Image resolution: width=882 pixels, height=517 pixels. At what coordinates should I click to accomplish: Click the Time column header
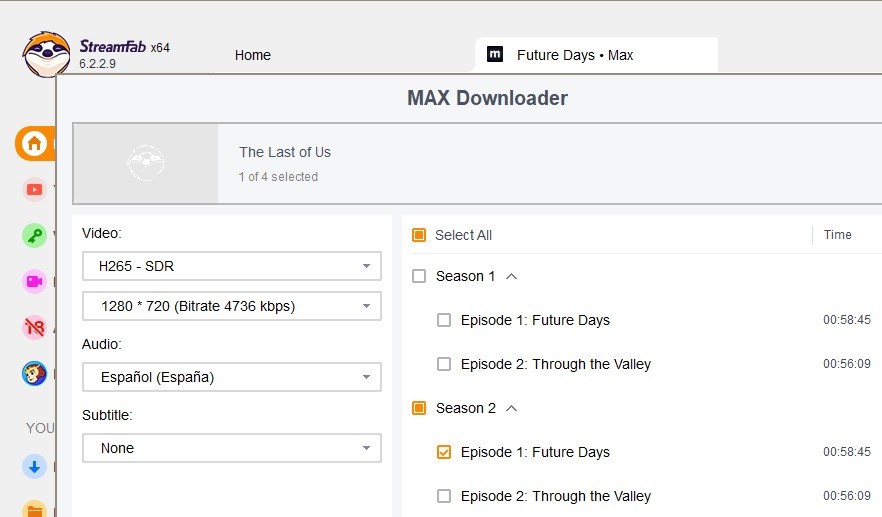click(838, 235)
